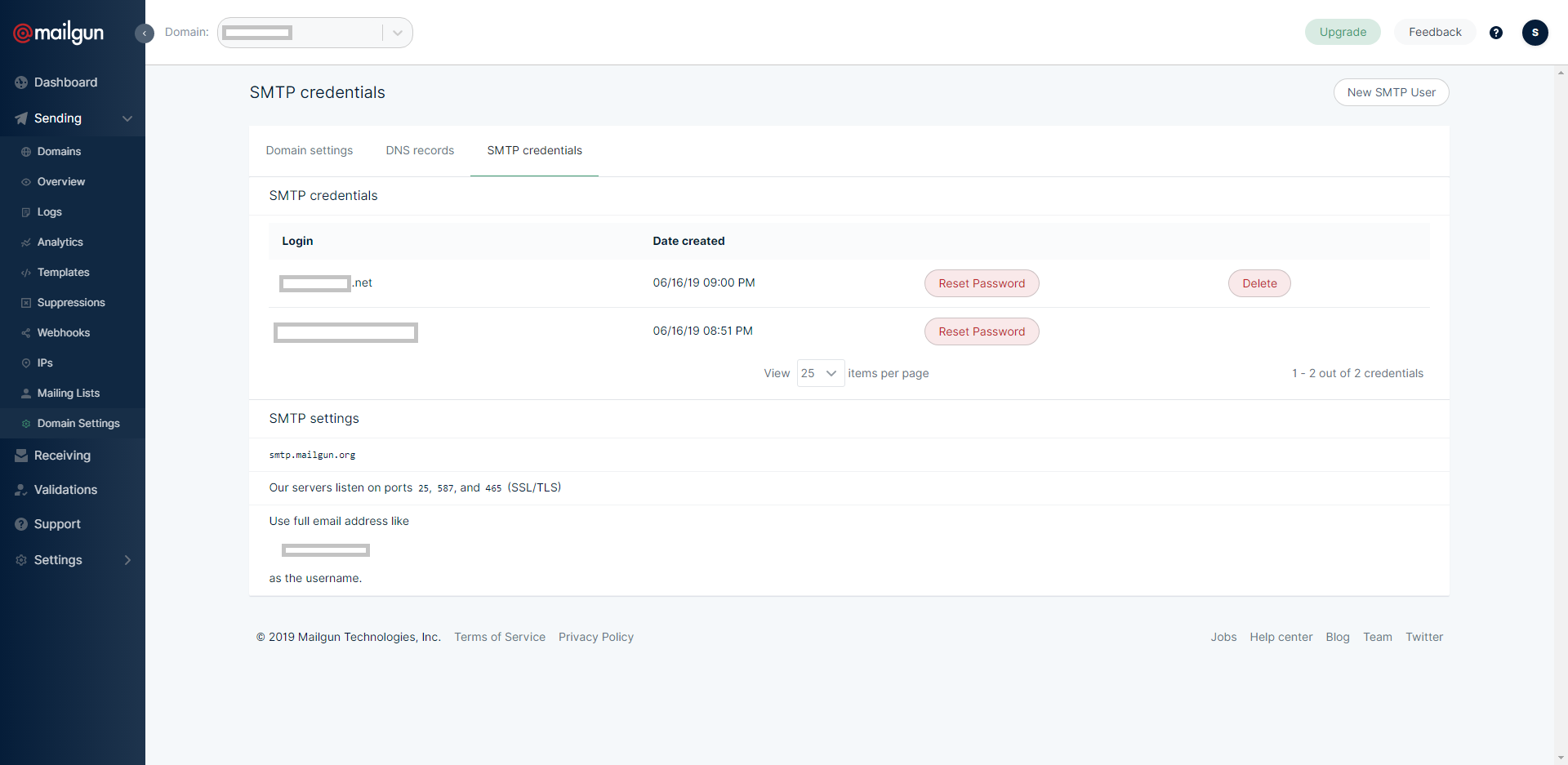Viewport: 1568px width, 765px height.
Task: Click the Feedback button
Action: 1435,32
